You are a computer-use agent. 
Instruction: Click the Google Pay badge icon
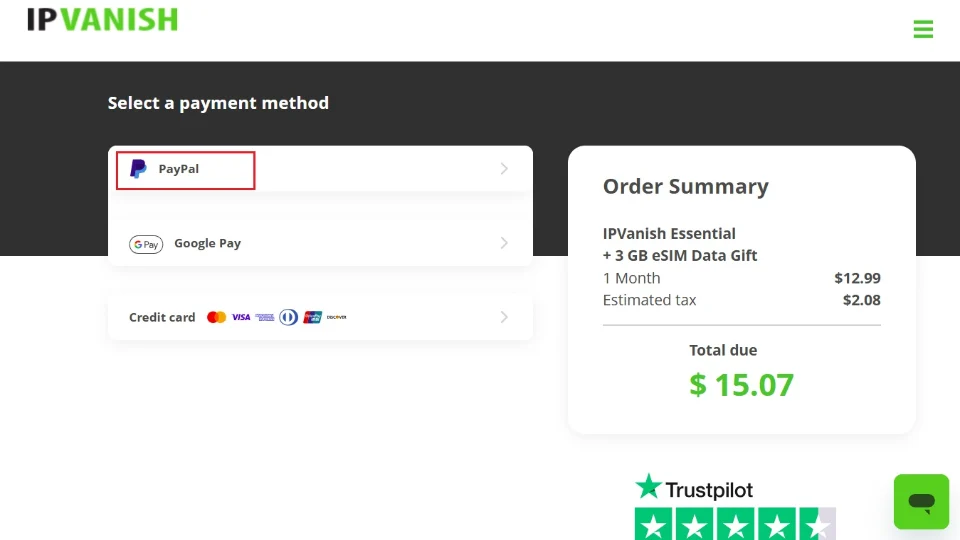[x=146, y=244]
